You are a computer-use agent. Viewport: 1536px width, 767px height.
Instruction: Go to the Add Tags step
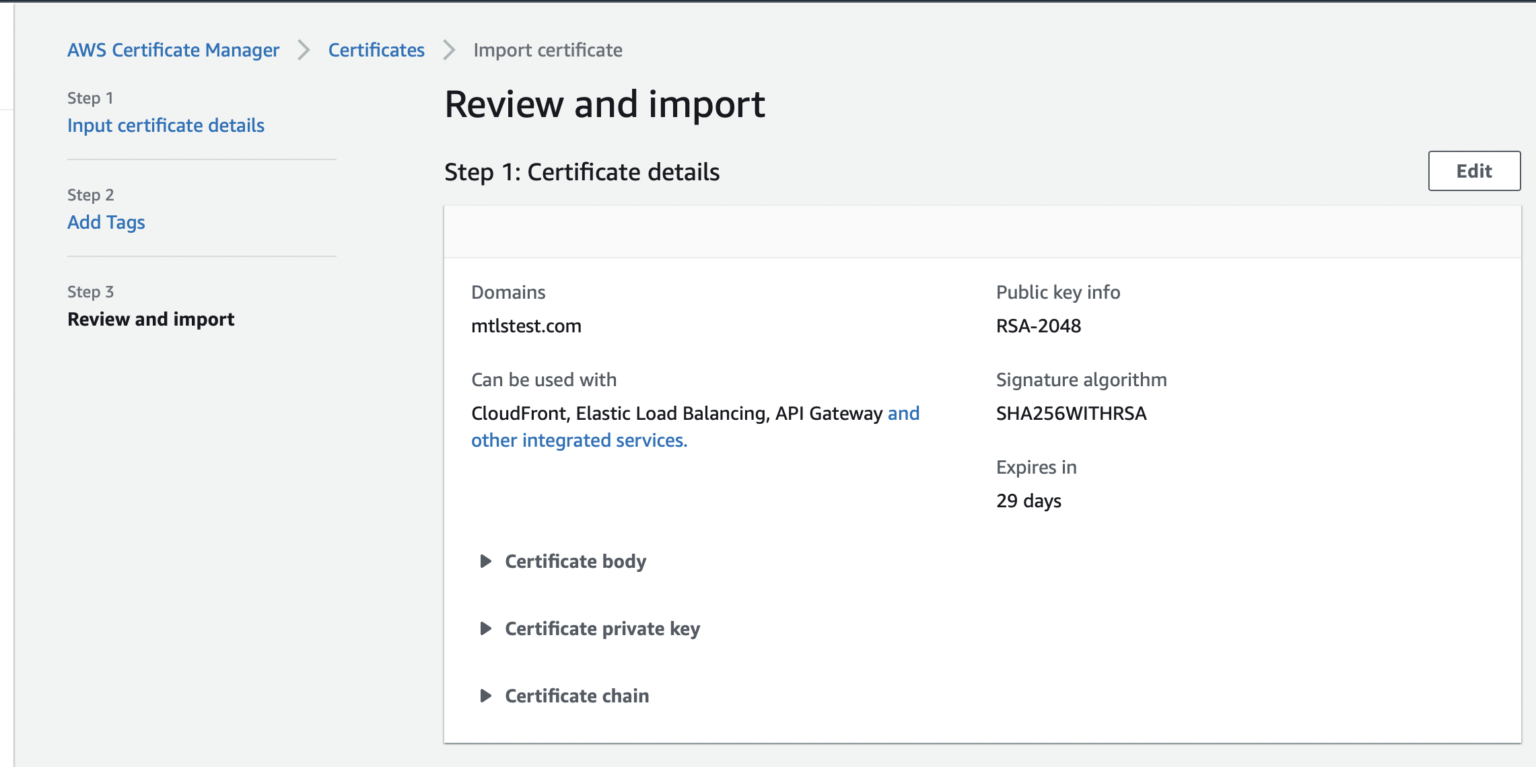click(x=106, y=222)
